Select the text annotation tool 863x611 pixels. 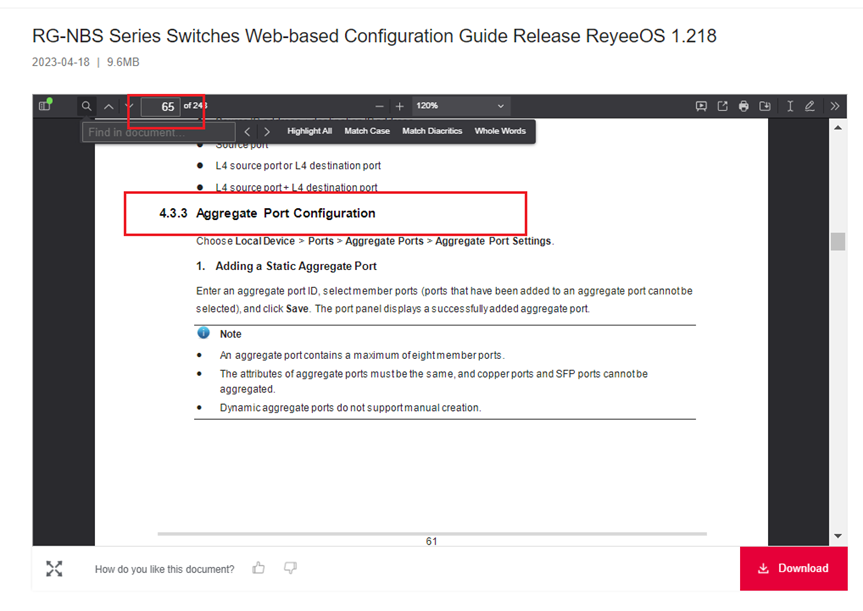[x=790, y=106]
